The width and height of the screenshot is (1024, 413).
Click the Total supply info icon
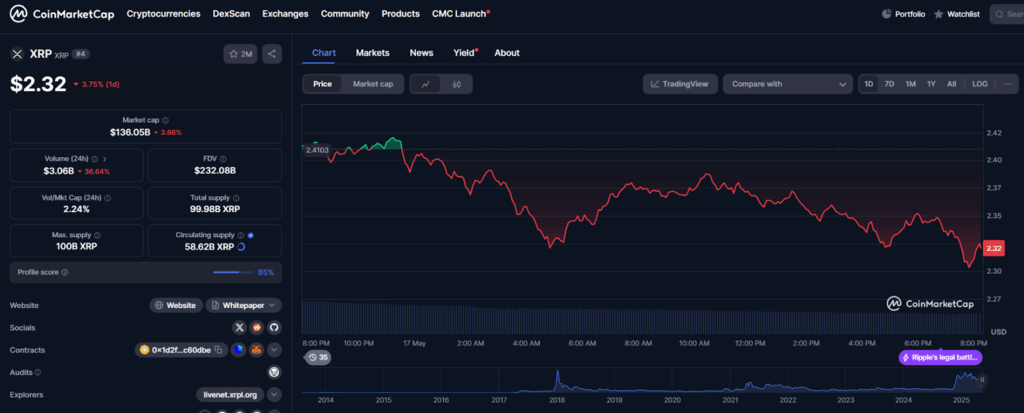tap(236, 197)
